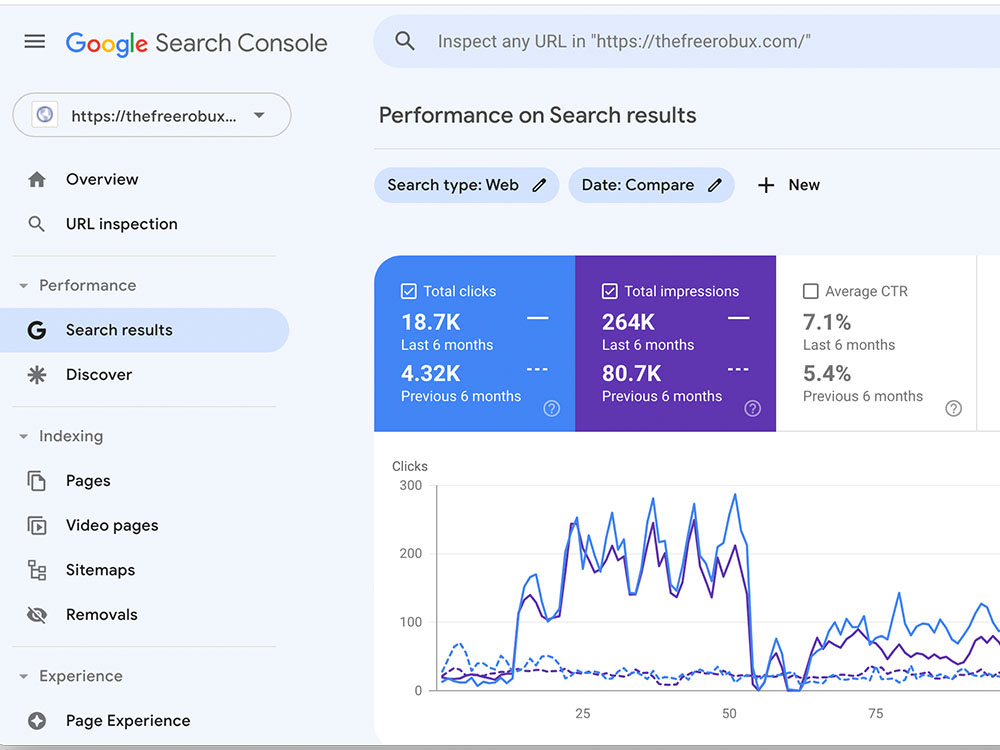Viewport: 1000px width, 750px height.
Task: Click the Discover asterisk icon
Action: coord(37,375)
